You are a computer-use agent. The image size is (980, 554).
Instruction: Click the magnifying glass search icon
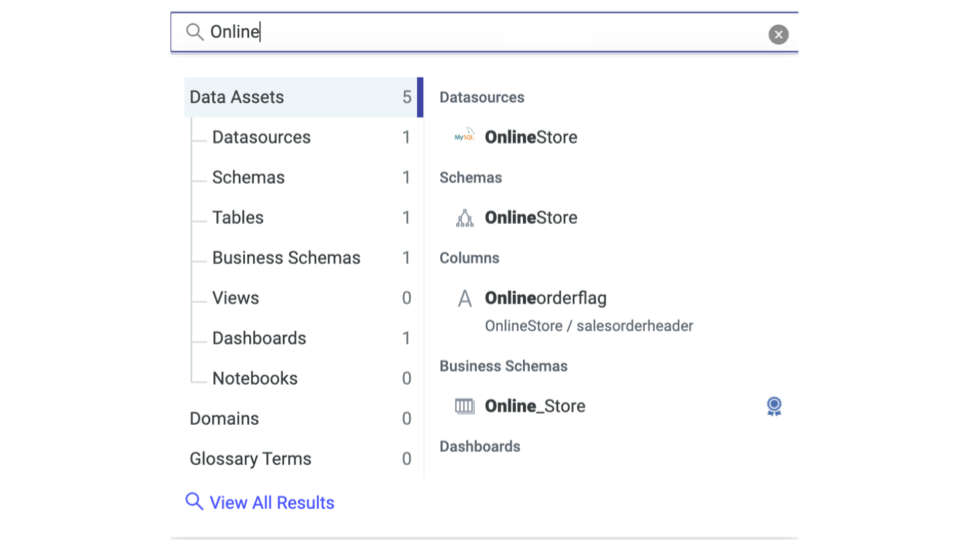pyautogui.click(x=194, y=32)
